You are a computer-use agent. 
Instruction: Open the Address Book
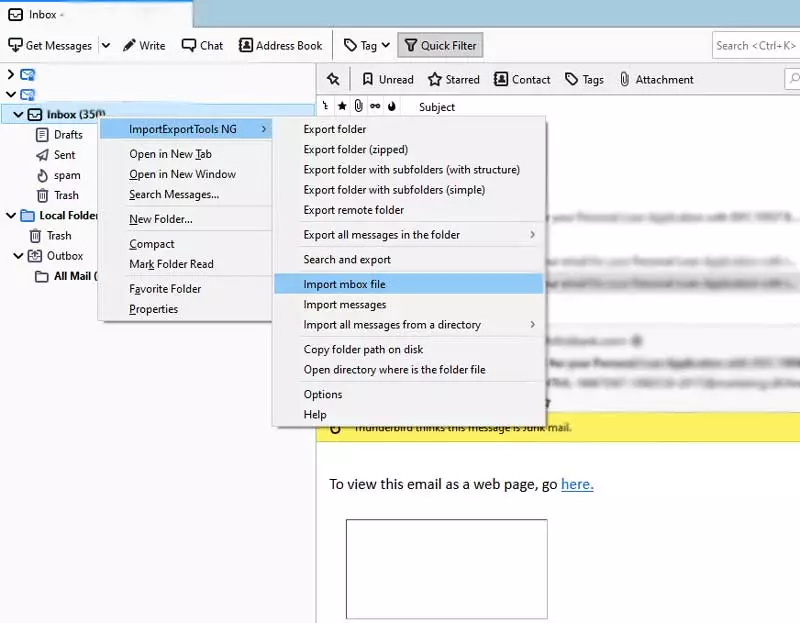[x=280, y=45]
